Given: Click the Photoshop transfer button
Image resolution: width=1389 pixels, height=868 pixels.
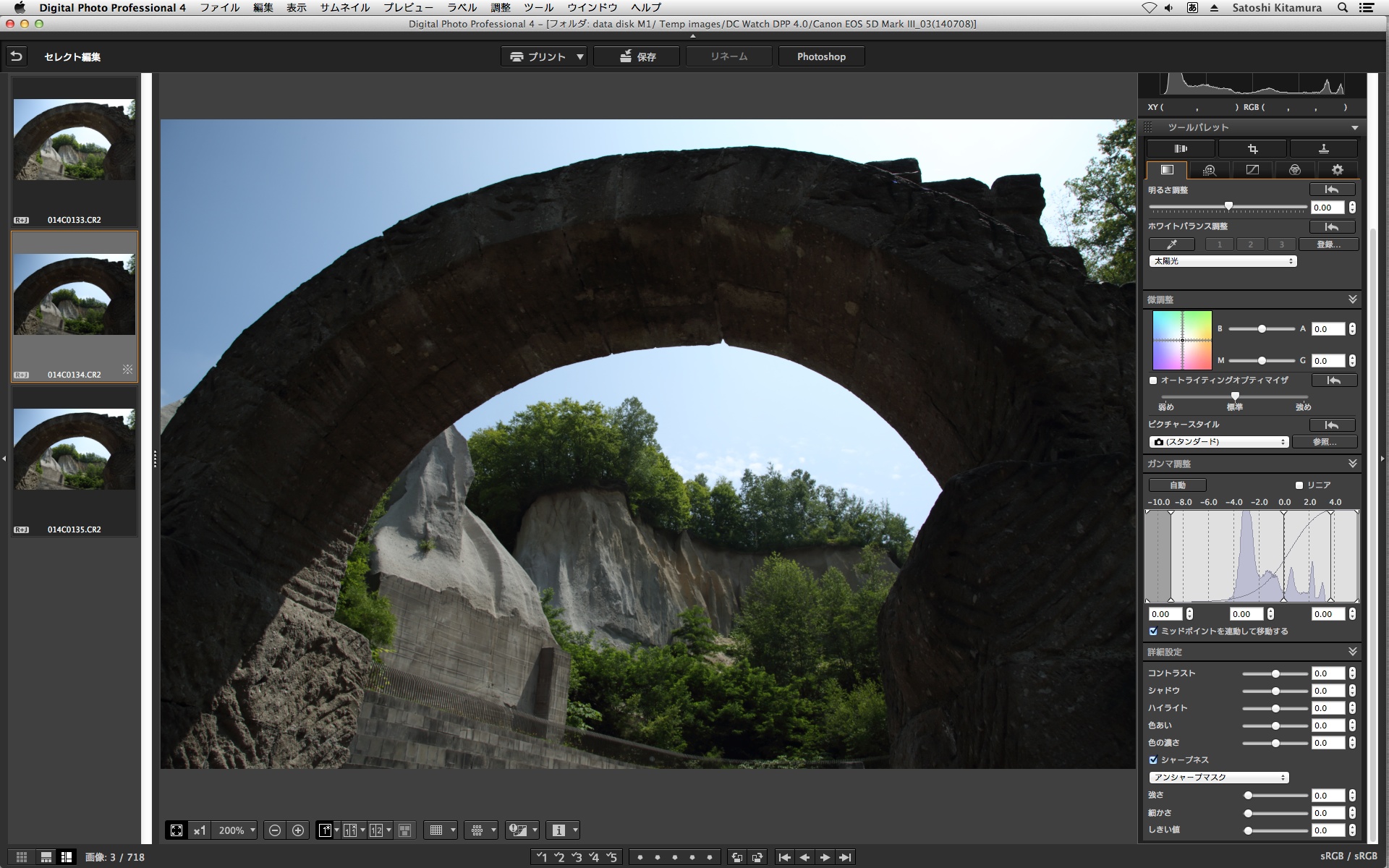Looking at the screenshot, I should click(821, 56).
